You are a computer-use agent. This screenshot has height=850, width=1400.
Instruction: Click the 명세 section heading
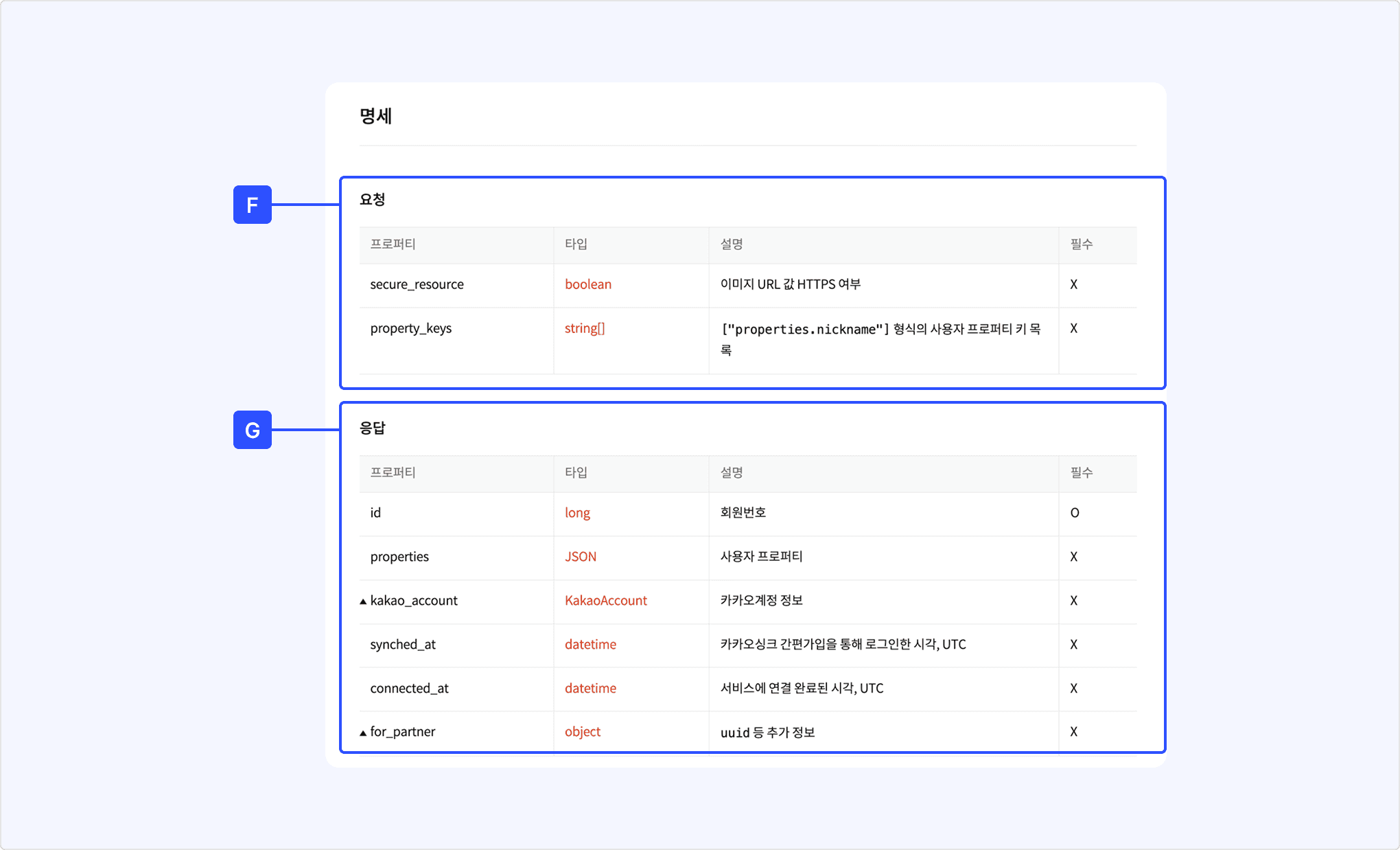(375, 116)
